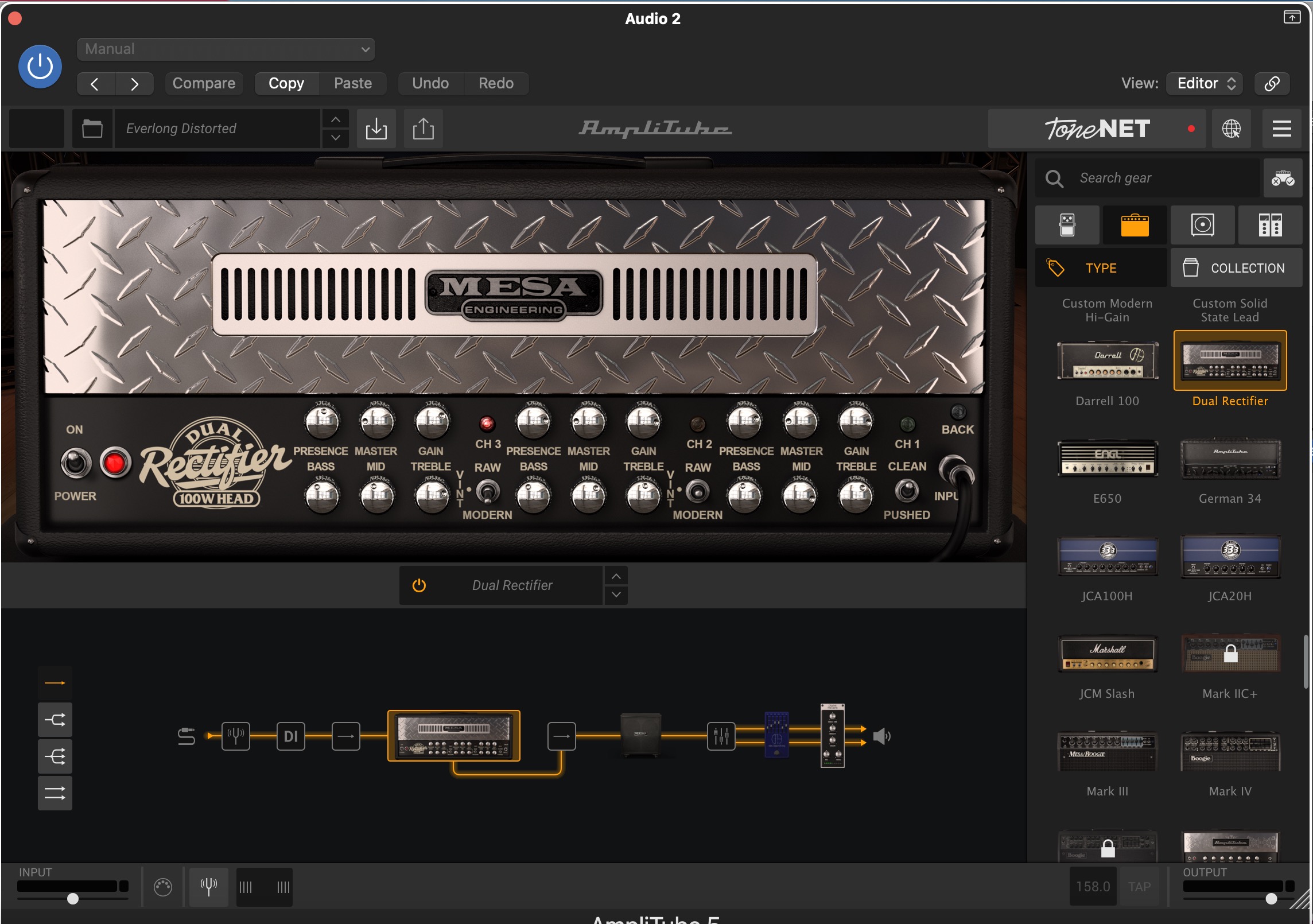1313x924 pixels.
Task: Select the blue pedal effect block
Action: tap(776, 735)
